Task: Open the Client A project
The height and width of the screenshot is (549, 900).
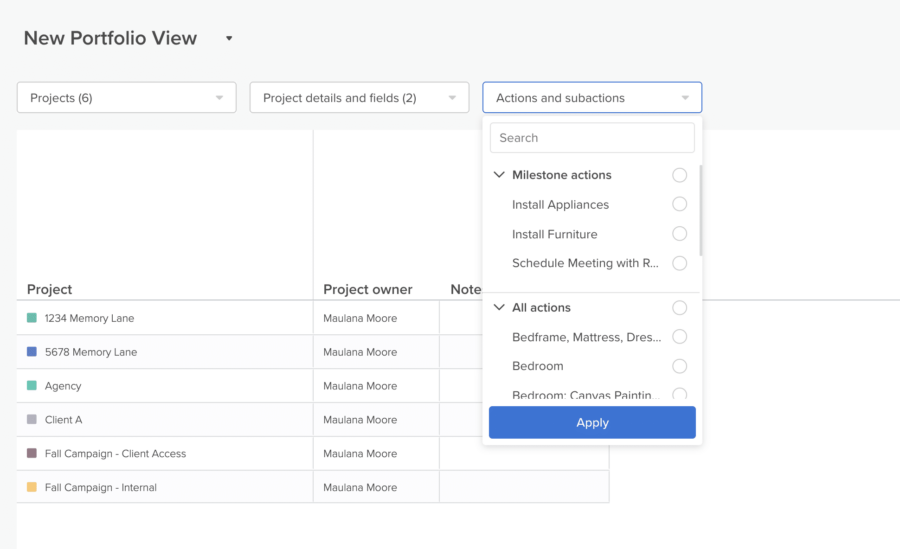Action: pyautogui.click(x=64, y=420)
